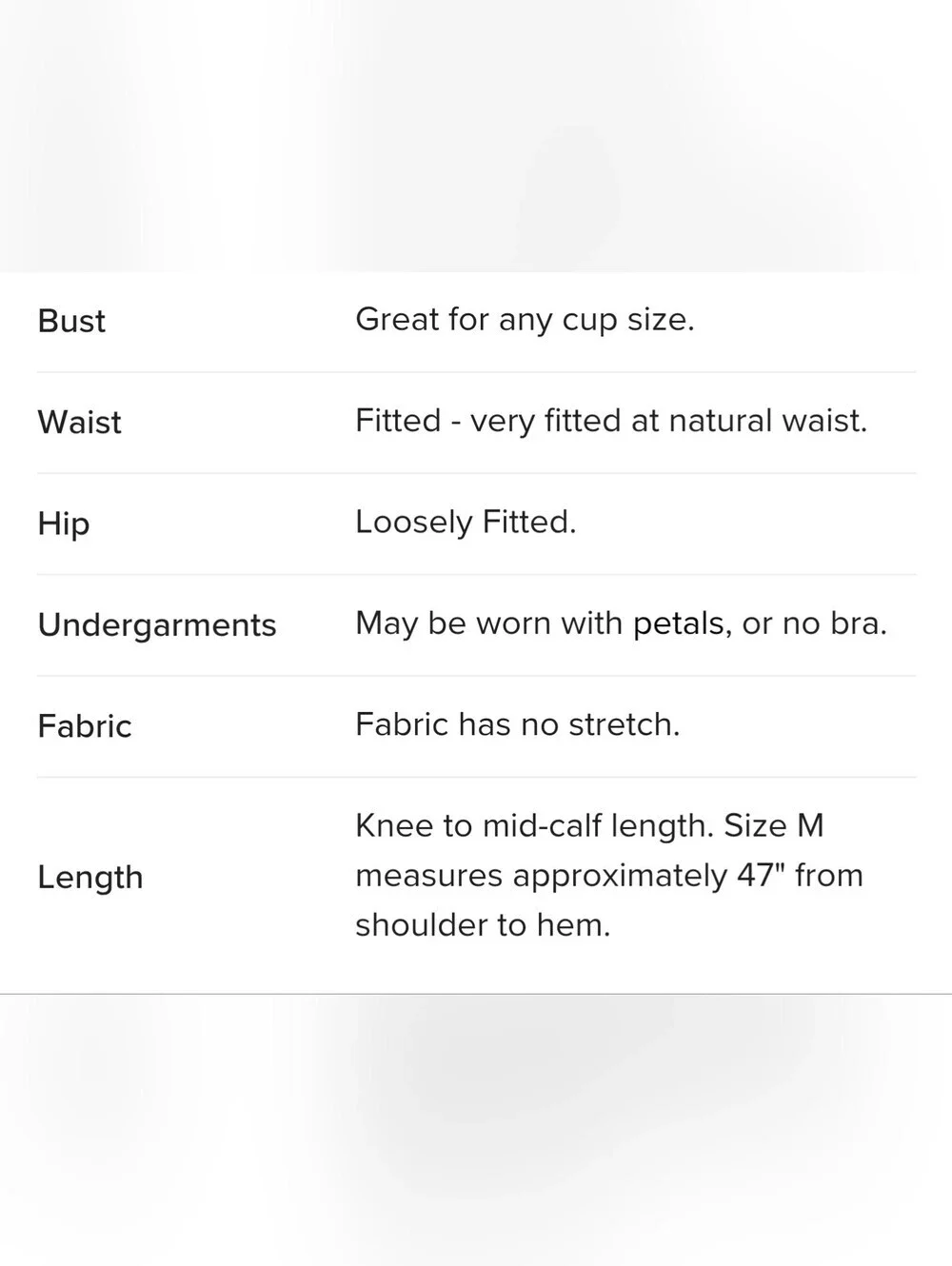Image resolution: width=952 pixels, height=1266 pixels.
Task: Click the 'shoulder to hem.' line
Action: [483, 925]
